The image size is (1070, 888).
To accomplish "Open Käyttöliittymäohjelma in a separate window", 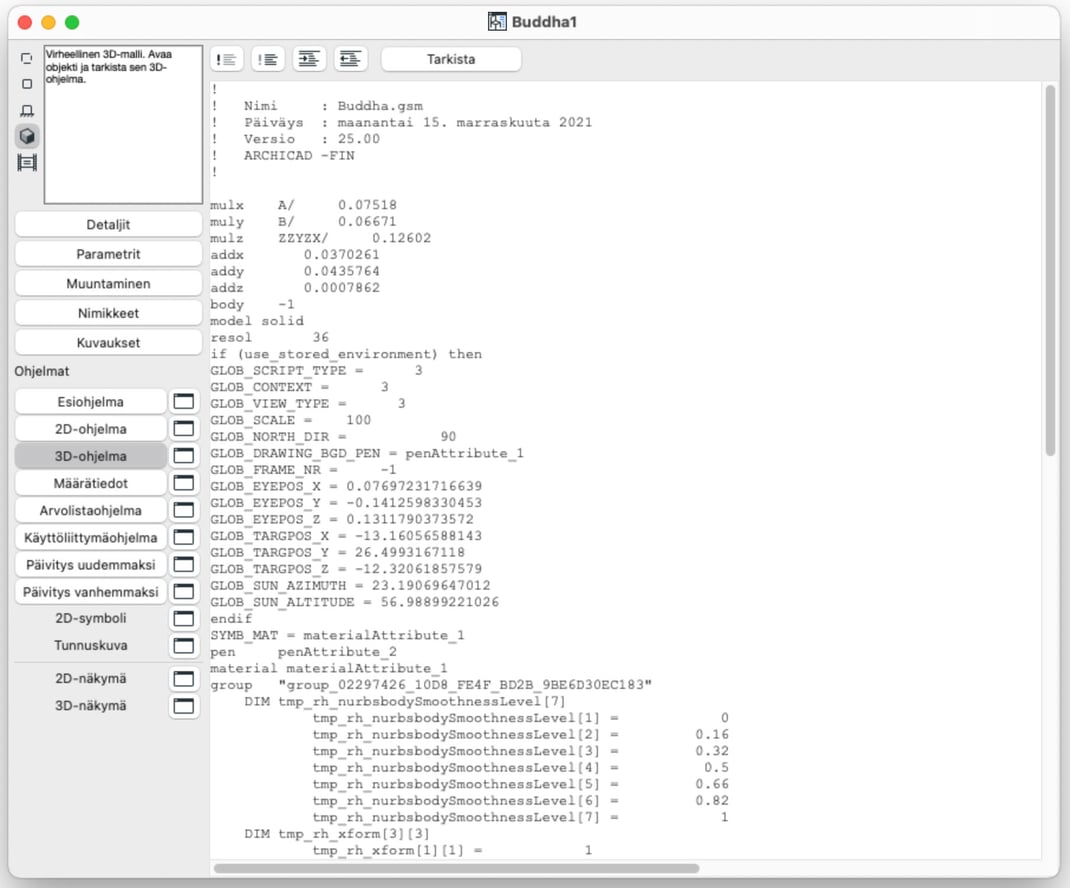I will pos(184,537).
